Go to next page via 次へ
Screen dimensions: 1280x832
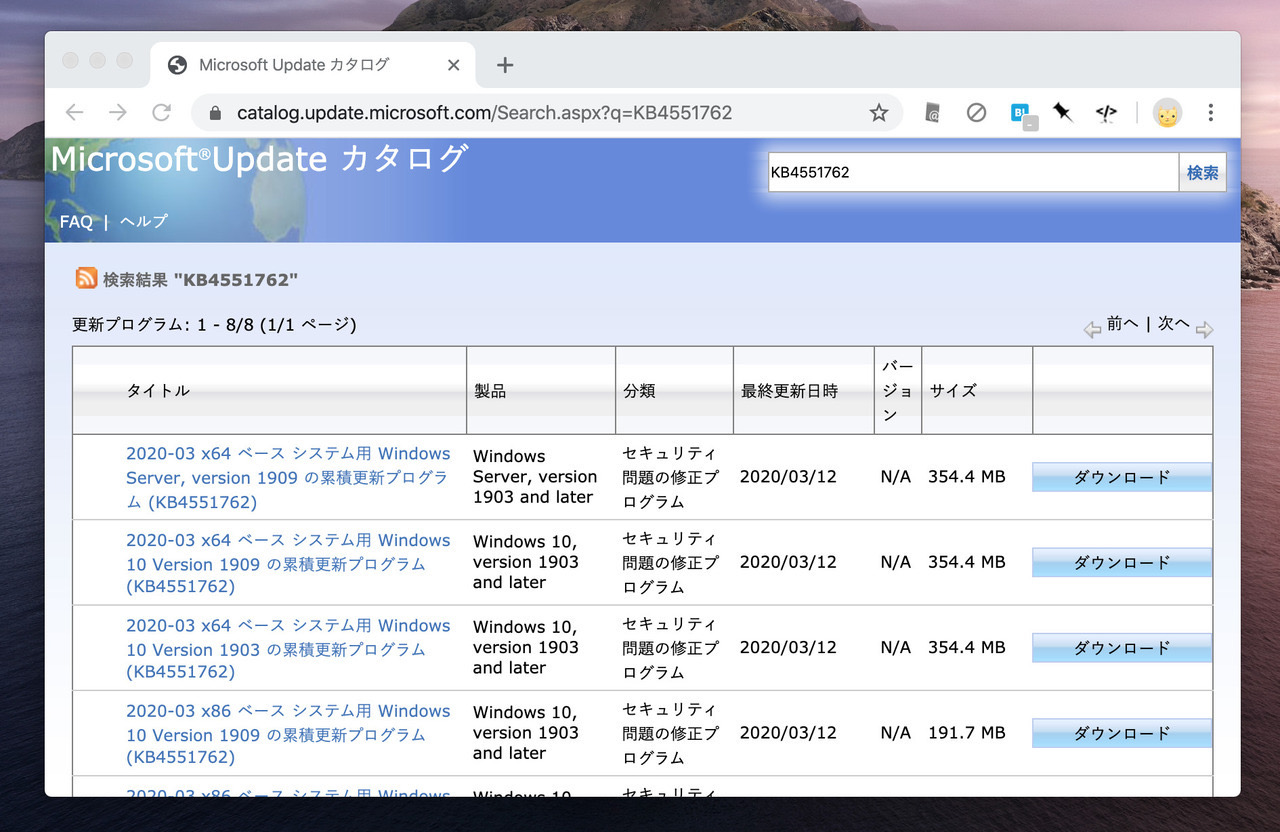tap(1174, 324)
